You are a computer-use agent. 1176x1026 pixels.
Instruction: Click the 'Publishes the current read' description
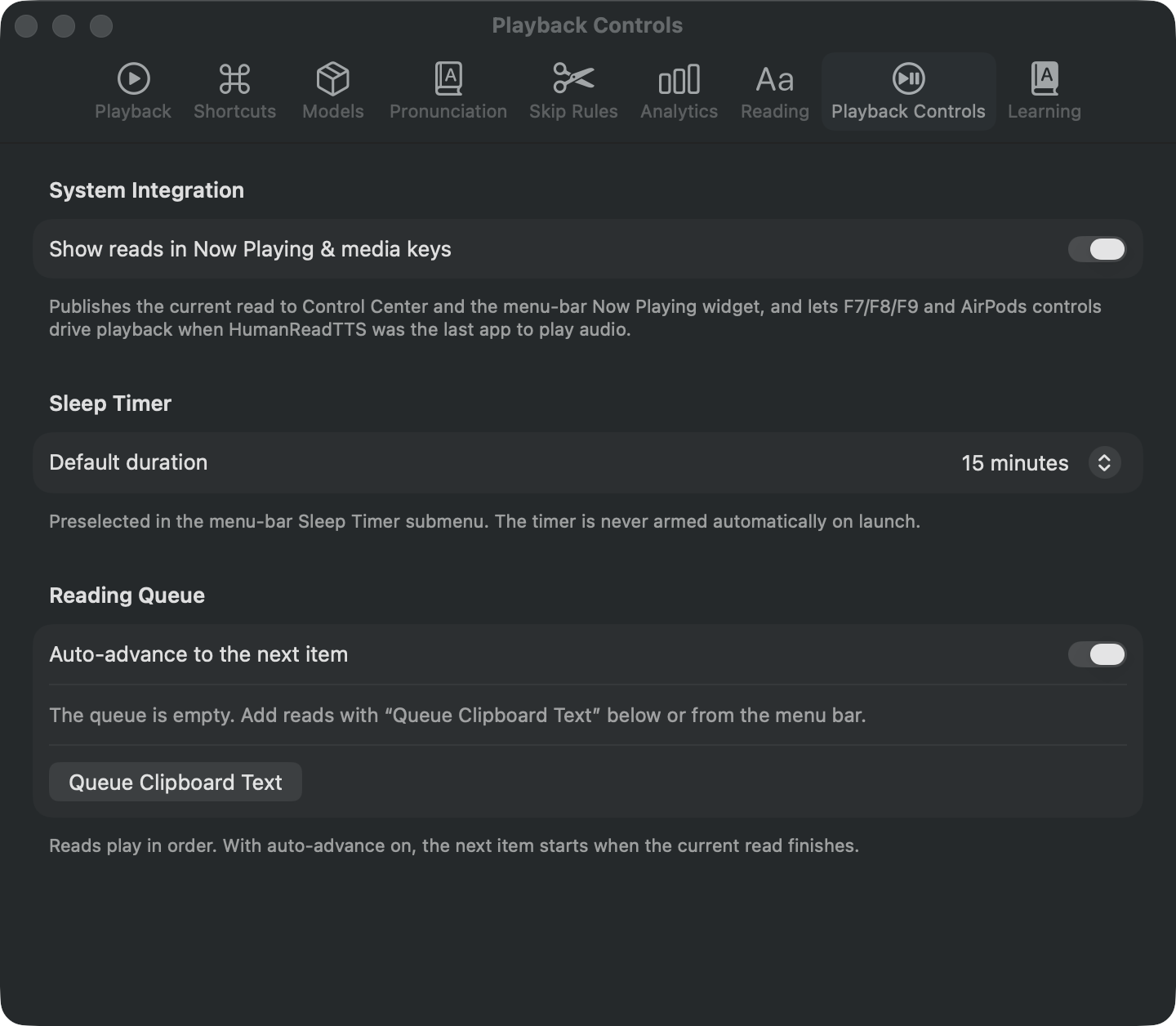pyautogui.click(x=575, y=318)
